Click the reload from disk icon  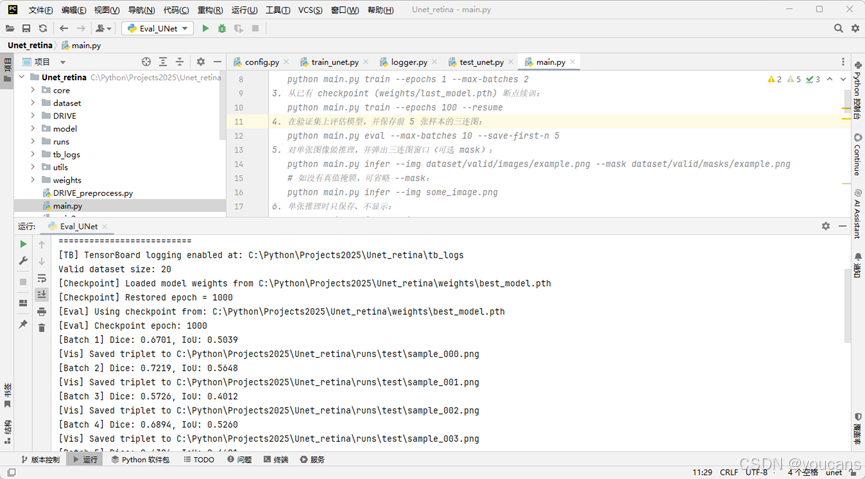[x=42, y=28]
